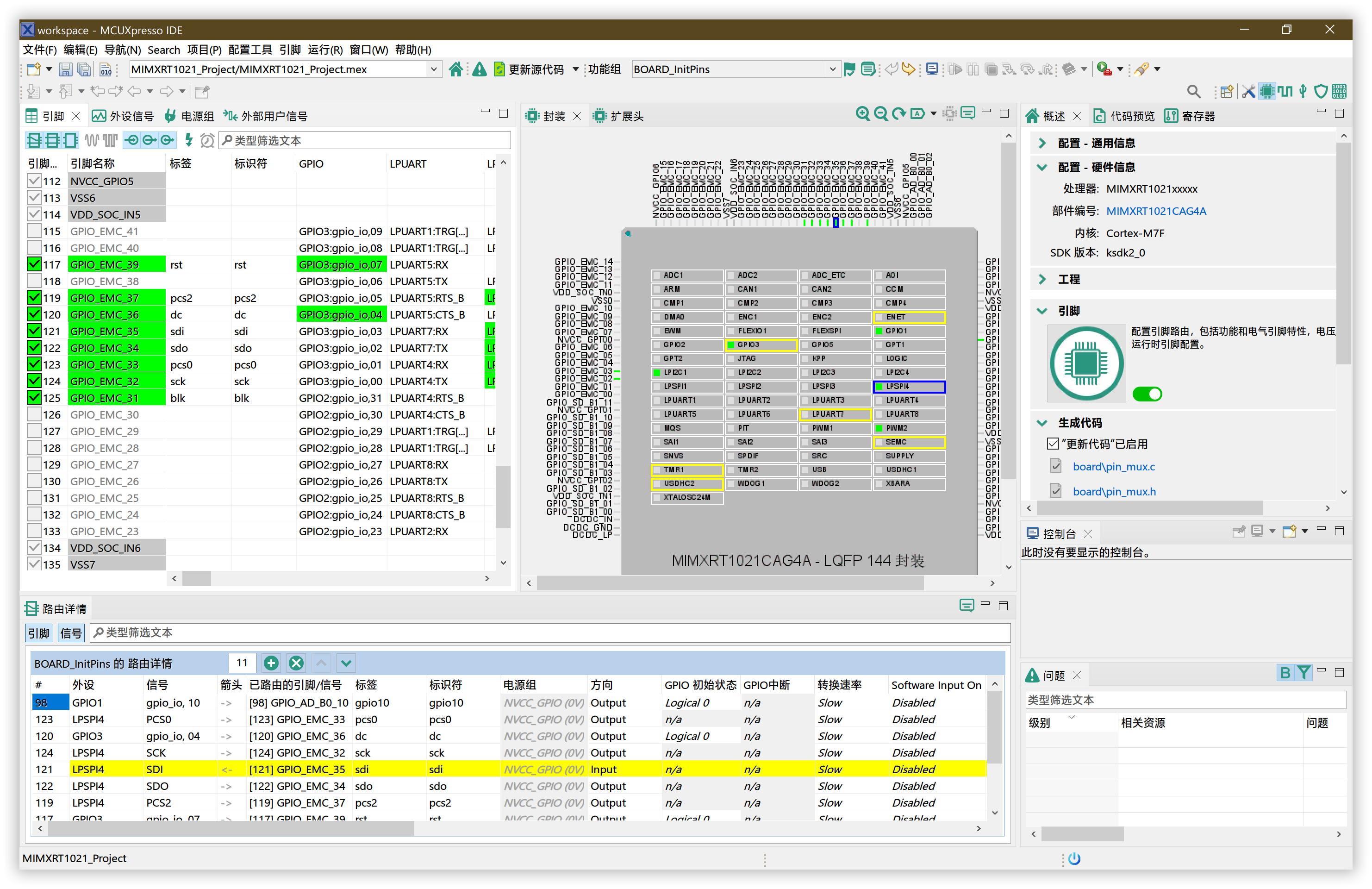Switch to the 代码预览 tab

(x=1124, y=117)
